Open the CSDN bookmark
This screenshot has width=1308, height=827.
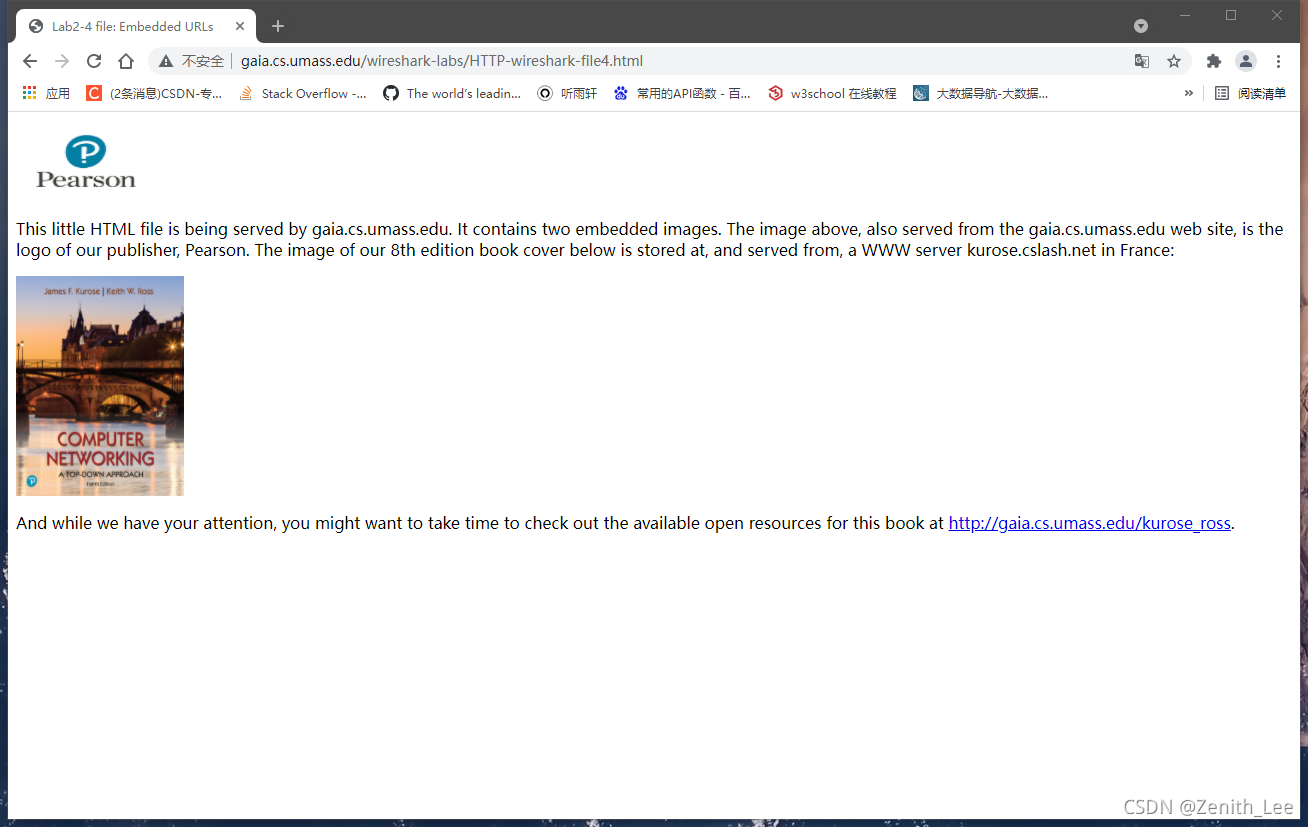154,93
